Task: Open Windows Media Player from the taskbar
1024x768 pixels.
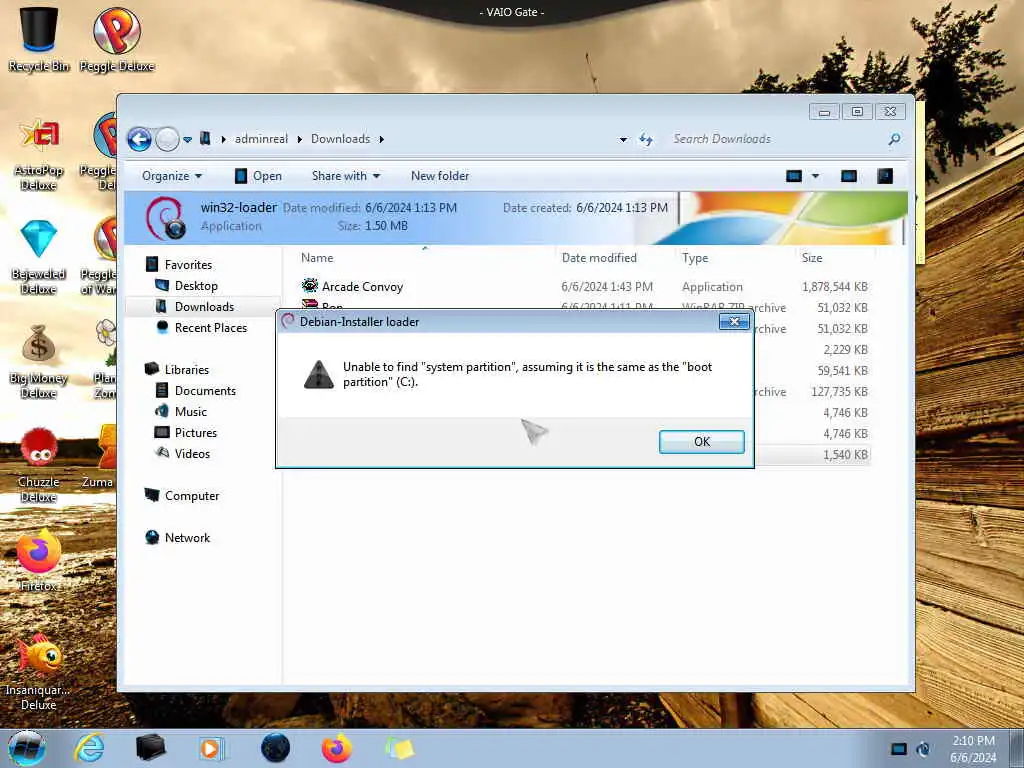Action: [x=211, y=748]
